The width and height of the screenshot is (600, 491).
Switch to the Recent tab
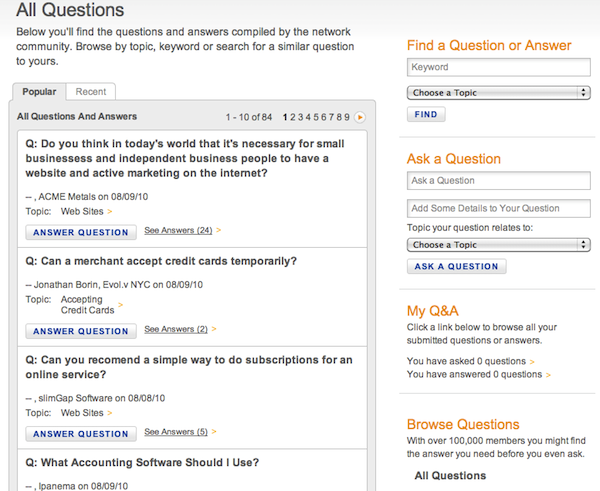[x=91, y=92]
